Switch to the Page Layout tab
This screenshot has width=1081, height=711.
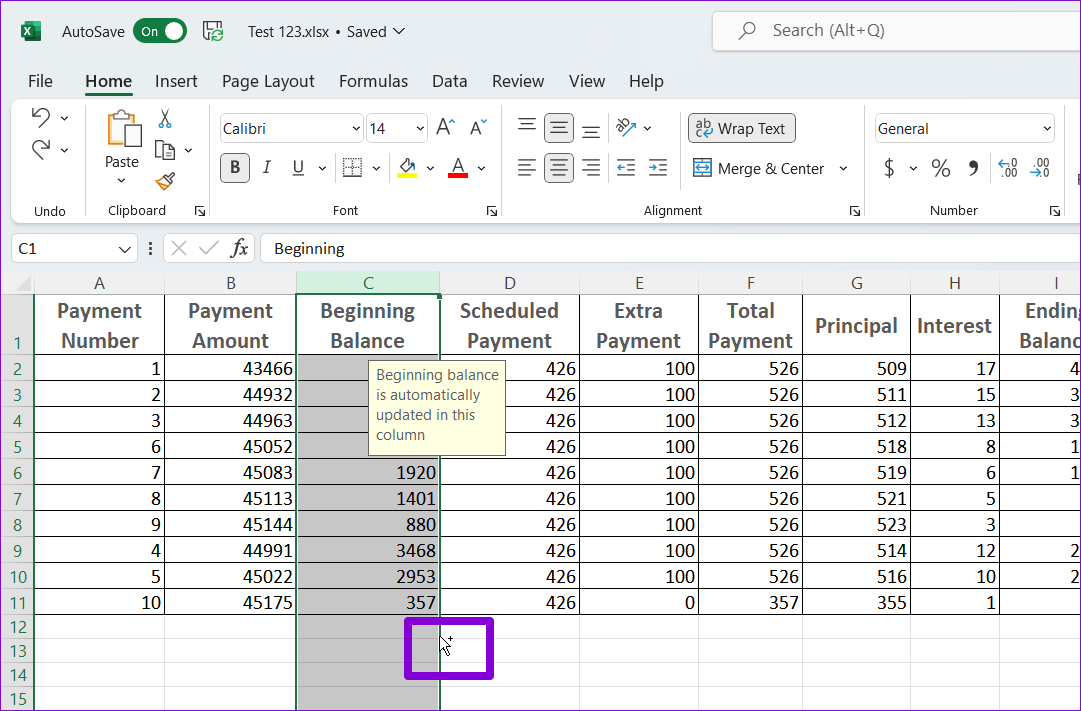tap(268, 82)
